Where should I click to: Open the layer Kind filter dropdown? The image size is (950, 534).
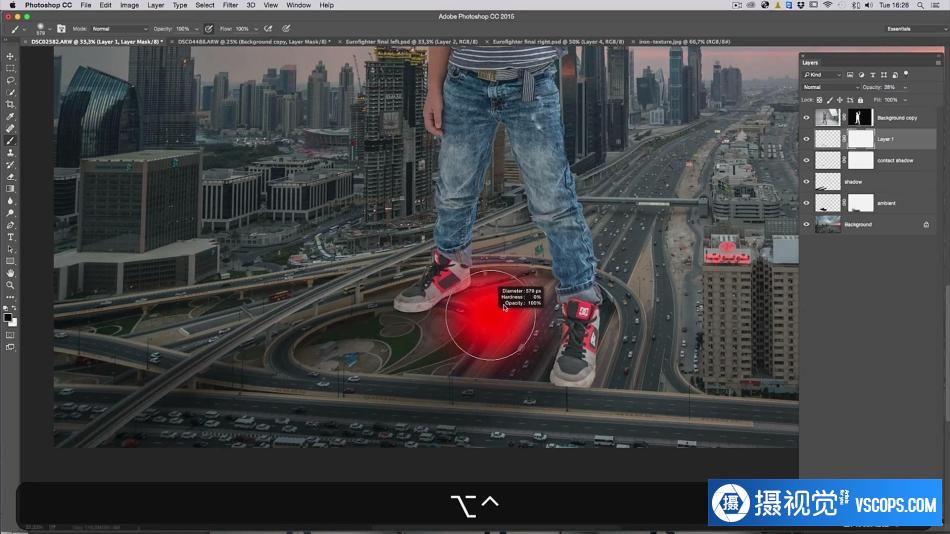click(823, 75)
